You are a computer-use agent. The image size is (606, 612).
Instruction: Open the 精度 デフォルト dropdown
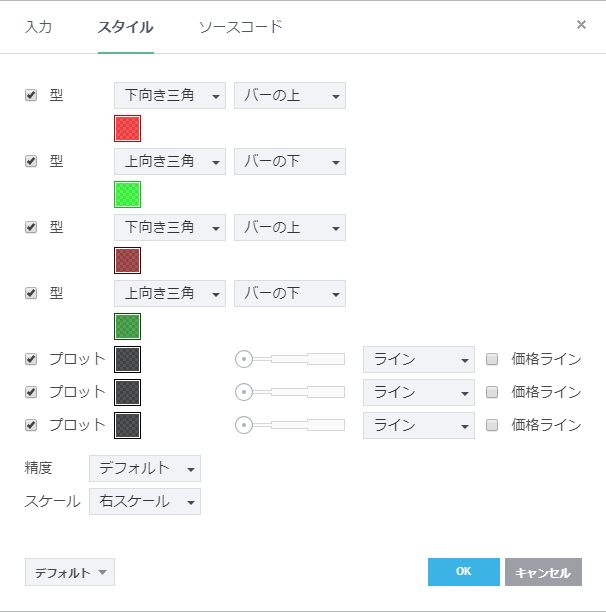(145, 468)
